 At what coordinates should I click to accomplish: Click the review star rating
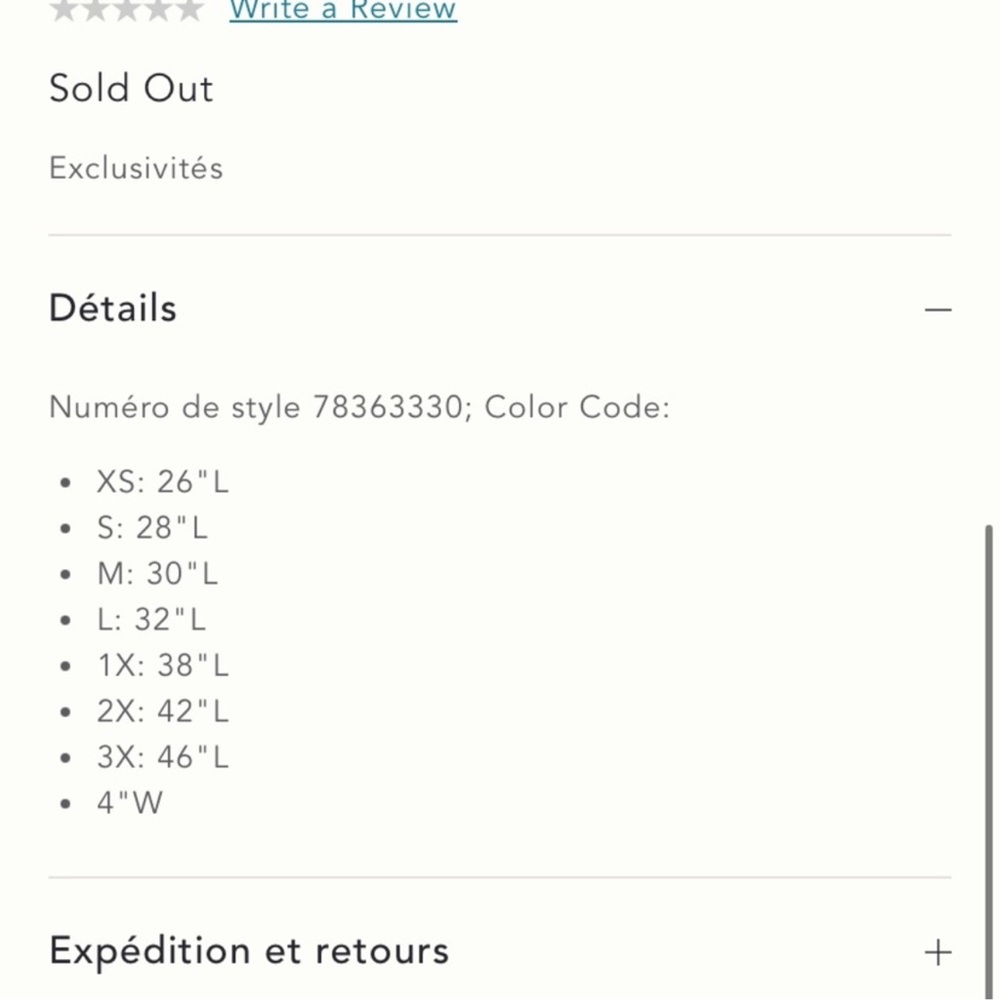pos(126,10)
